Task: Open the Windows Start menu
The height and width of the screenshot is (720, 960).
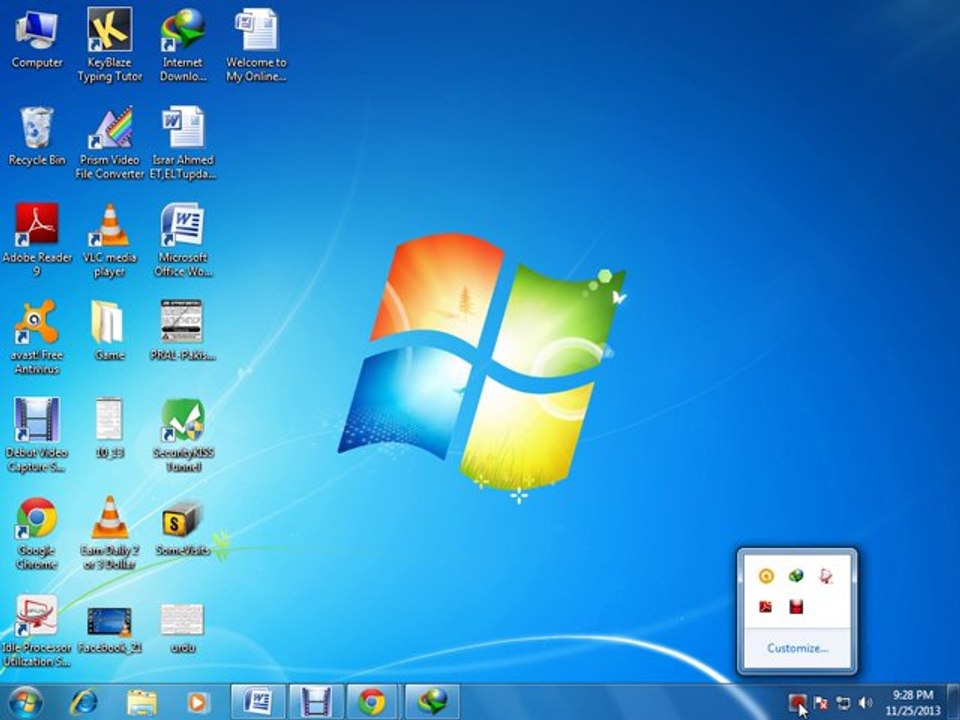Action: pyautogui.click(x=26, y=702)
